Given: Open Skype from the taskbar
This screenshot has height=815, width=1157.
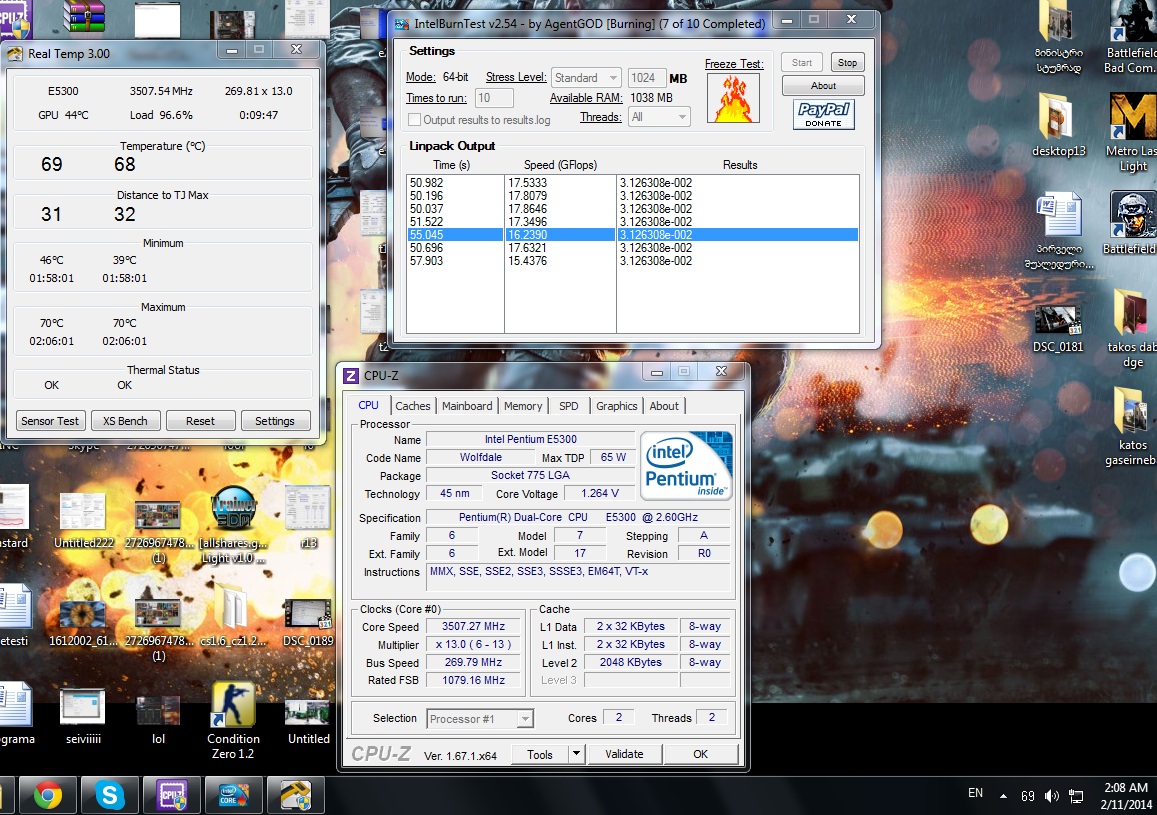Looking at the screenshot, I should [x=109, y=795].
